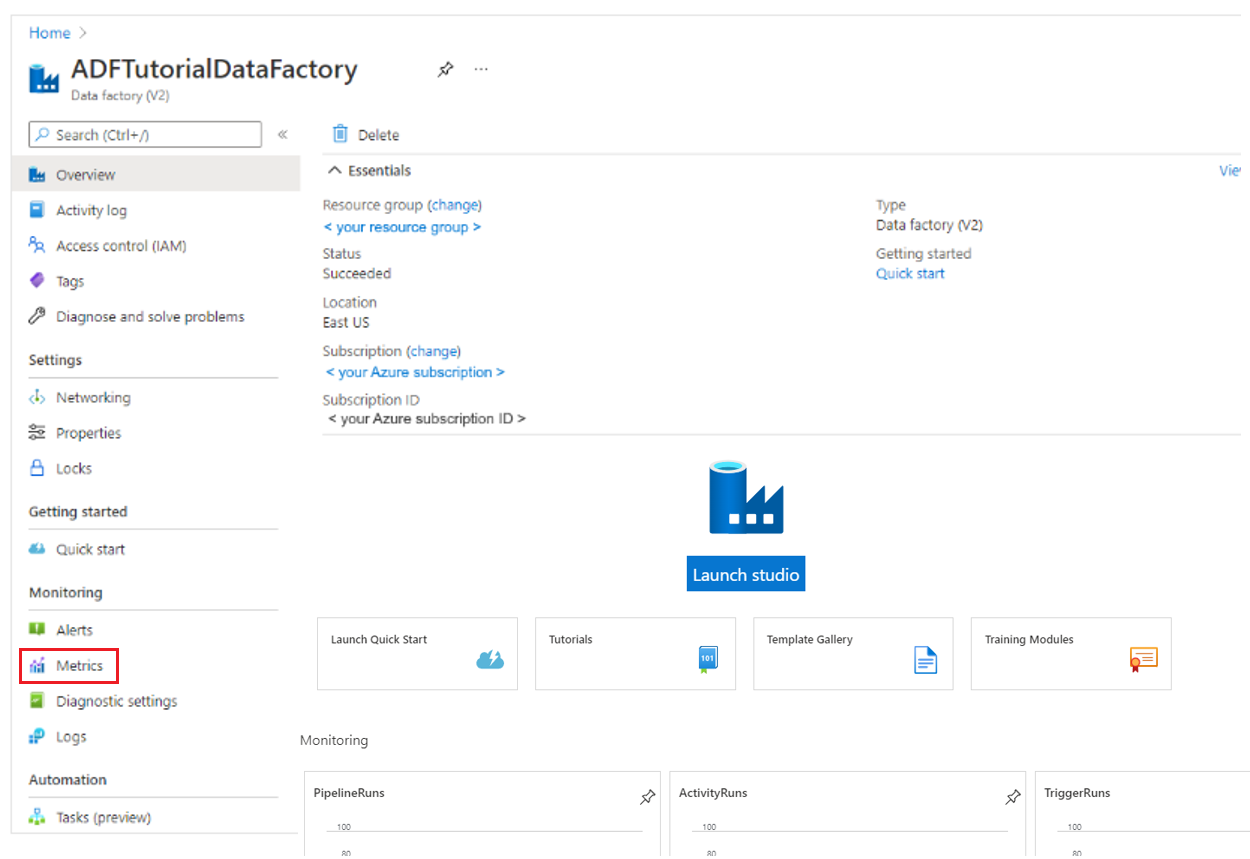The width and height of the screenshot is (1250, 859).
Task: Click change next to Subscription
Action: (434, 352)
